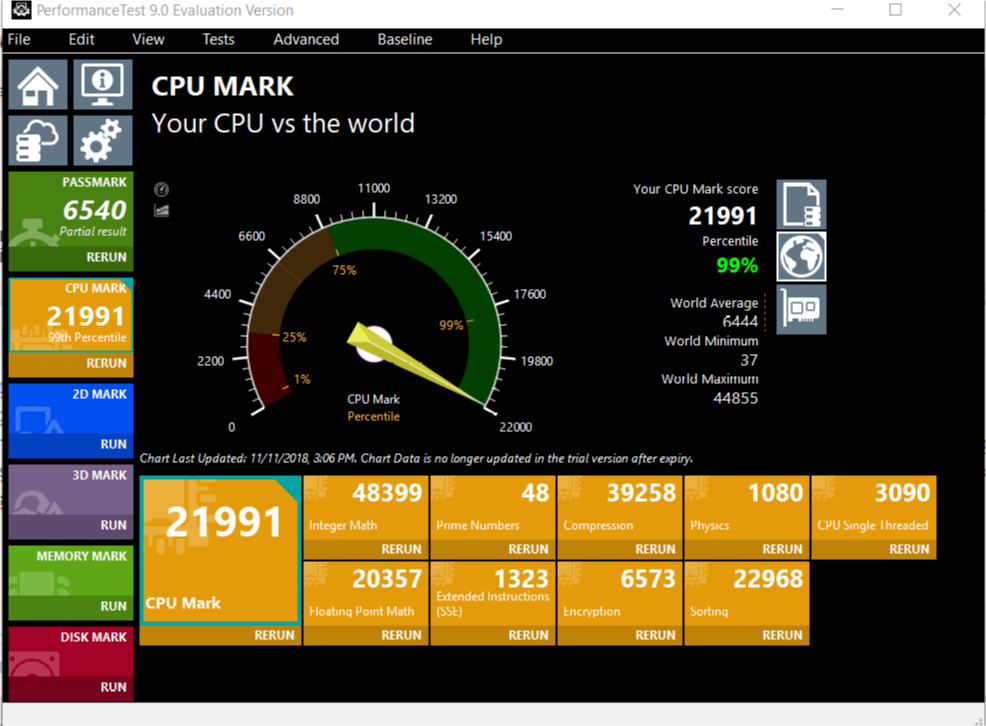Click the globe world comparison icon
This screenshot has width=986, height=726.
point(801,256)
